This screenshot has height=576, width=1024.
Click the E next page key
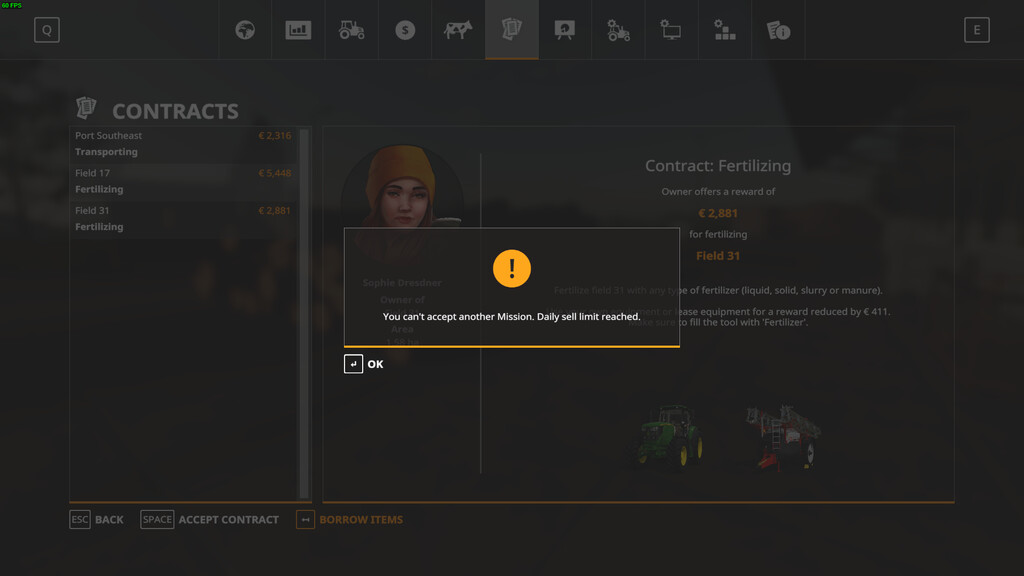tap(976, 30)
